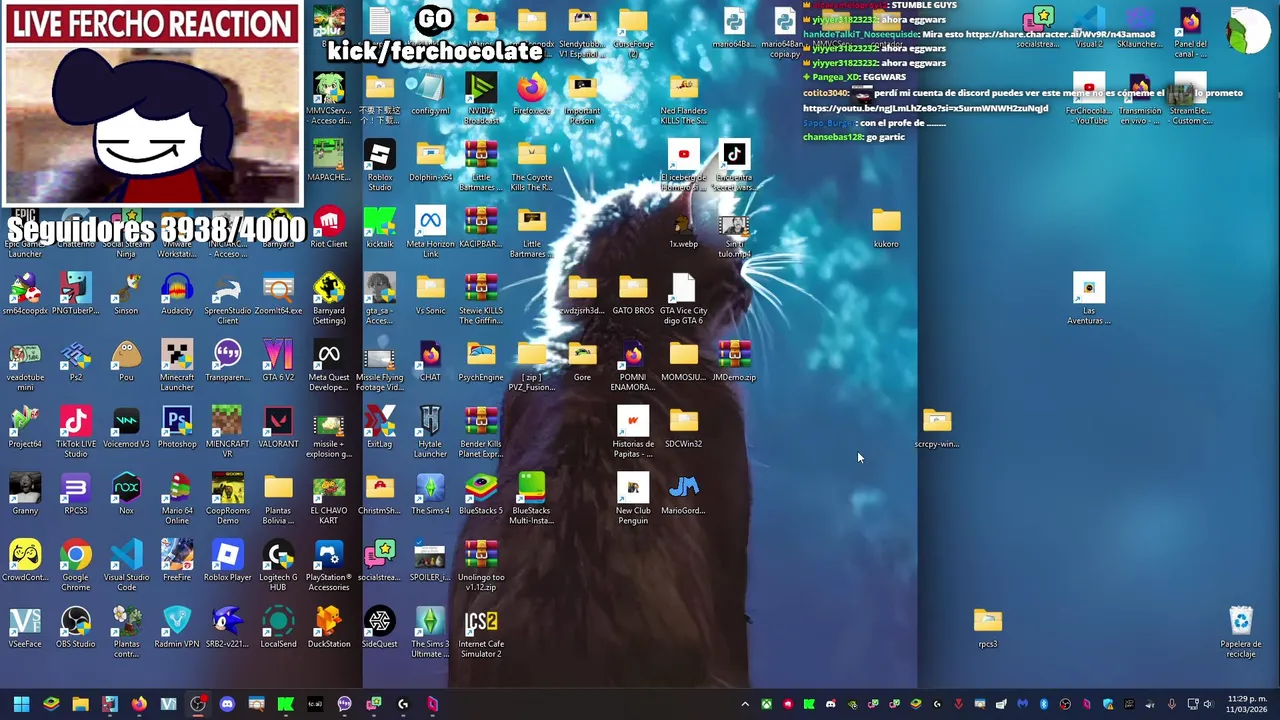Select the Roblox Player desktop icon
Viewport: 1280px width, 720px height.
(227, 561)
